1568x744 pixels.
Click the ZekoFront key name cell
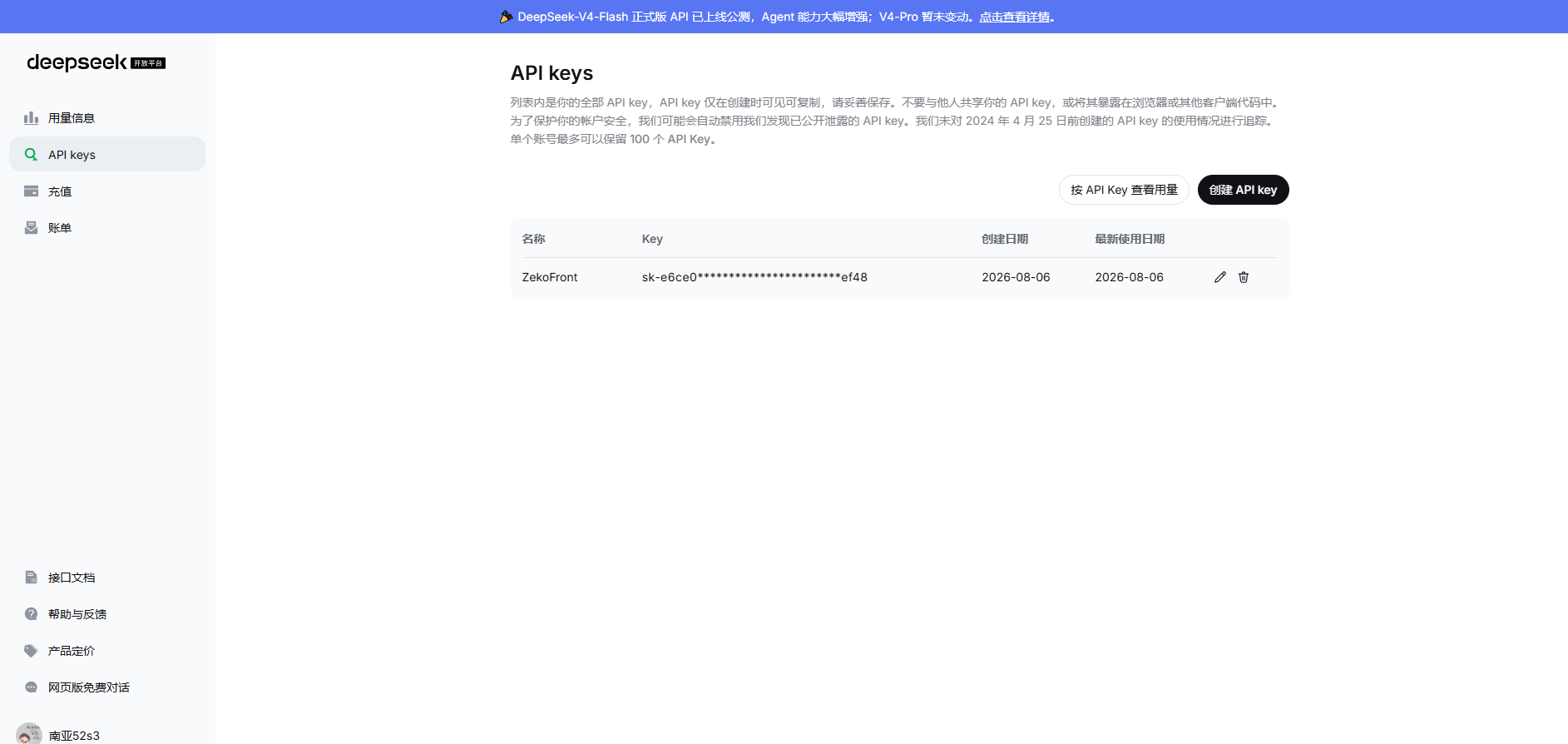tap(550, 277)
